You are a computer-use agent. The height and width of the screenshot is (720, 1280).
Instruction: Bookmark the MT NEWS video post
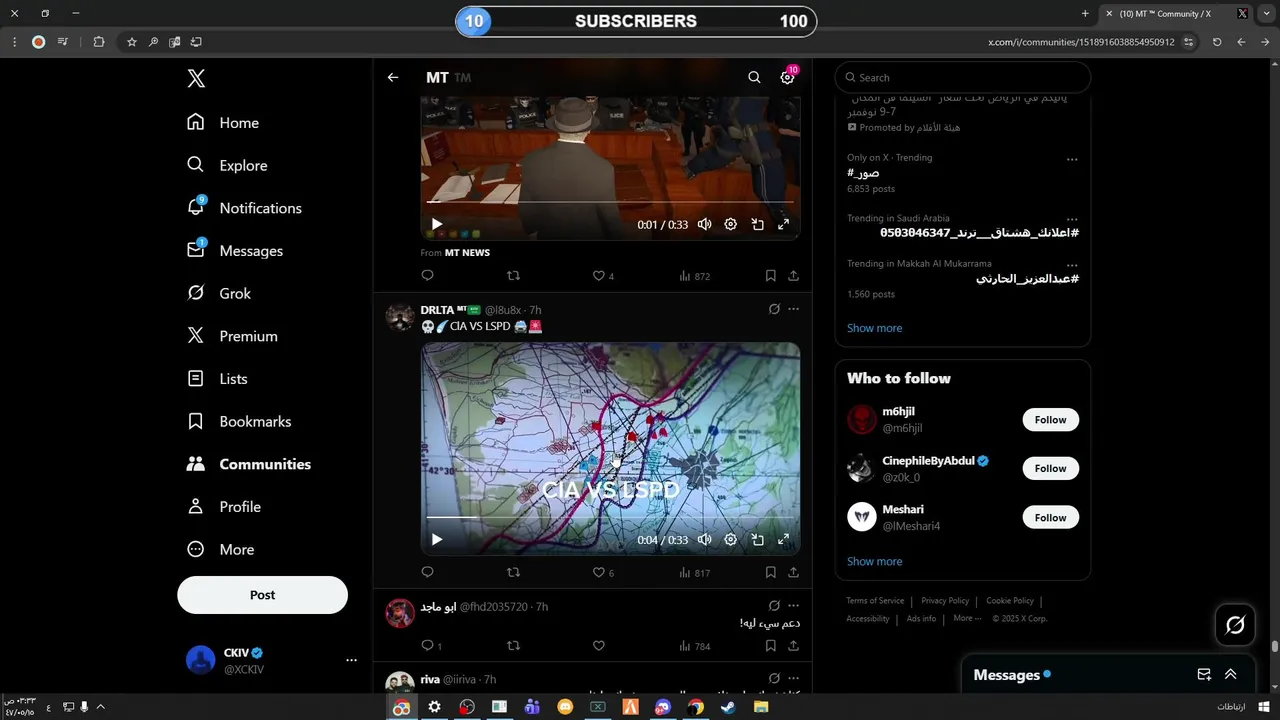770,276
